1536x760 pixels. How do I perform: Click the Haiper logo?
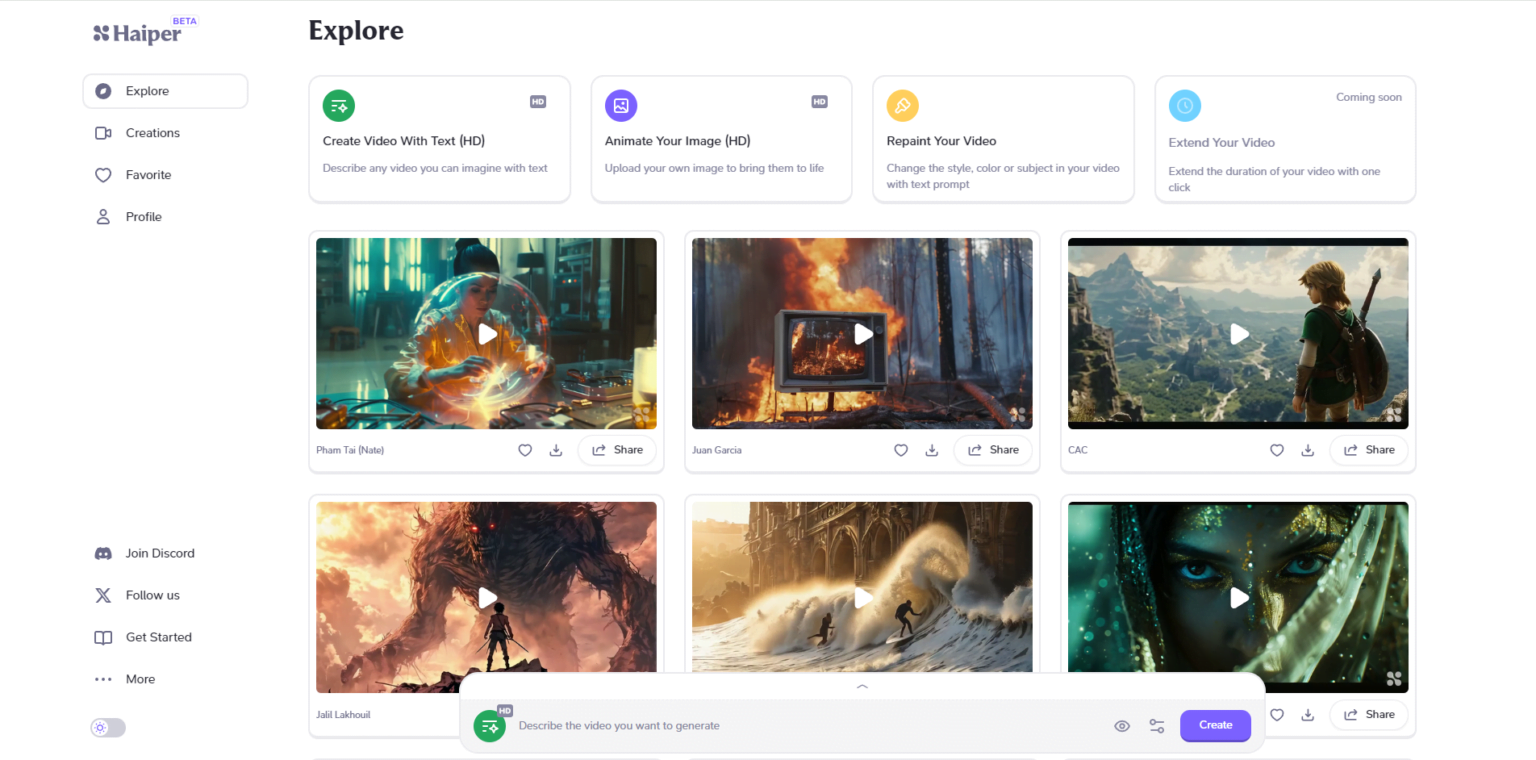pos(137,31)
